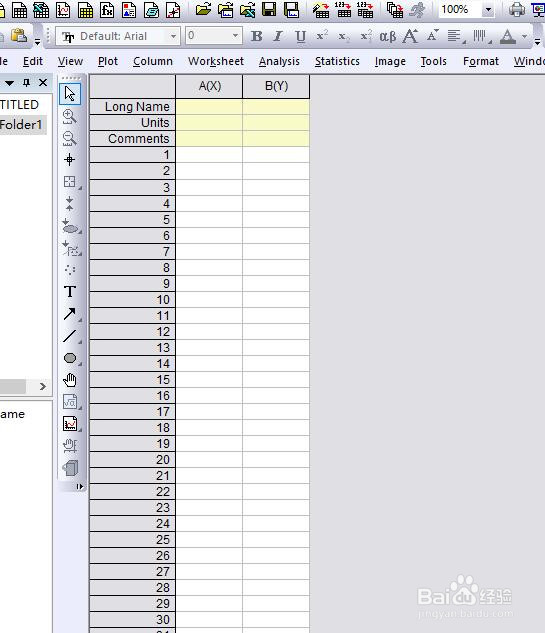The image size is (545, 633).
Task: Click the new Excel workbook icon
Action: tap(41, 10)
